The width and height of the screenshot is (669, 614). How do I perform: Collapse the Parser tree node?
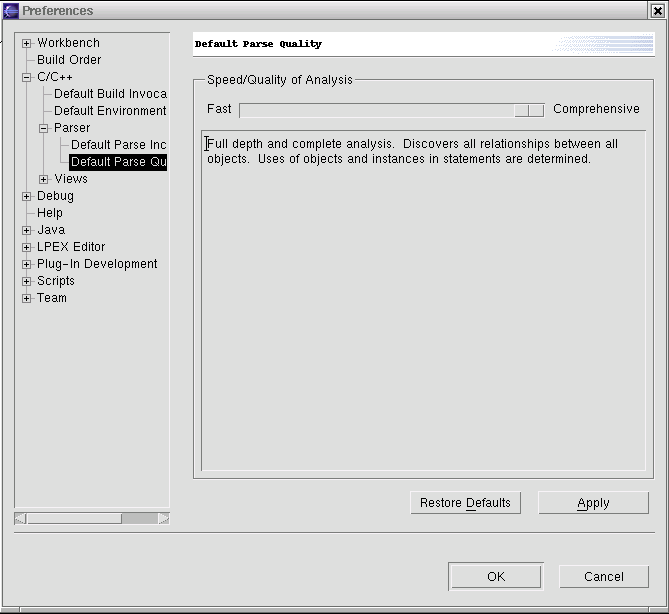(44, 129)
